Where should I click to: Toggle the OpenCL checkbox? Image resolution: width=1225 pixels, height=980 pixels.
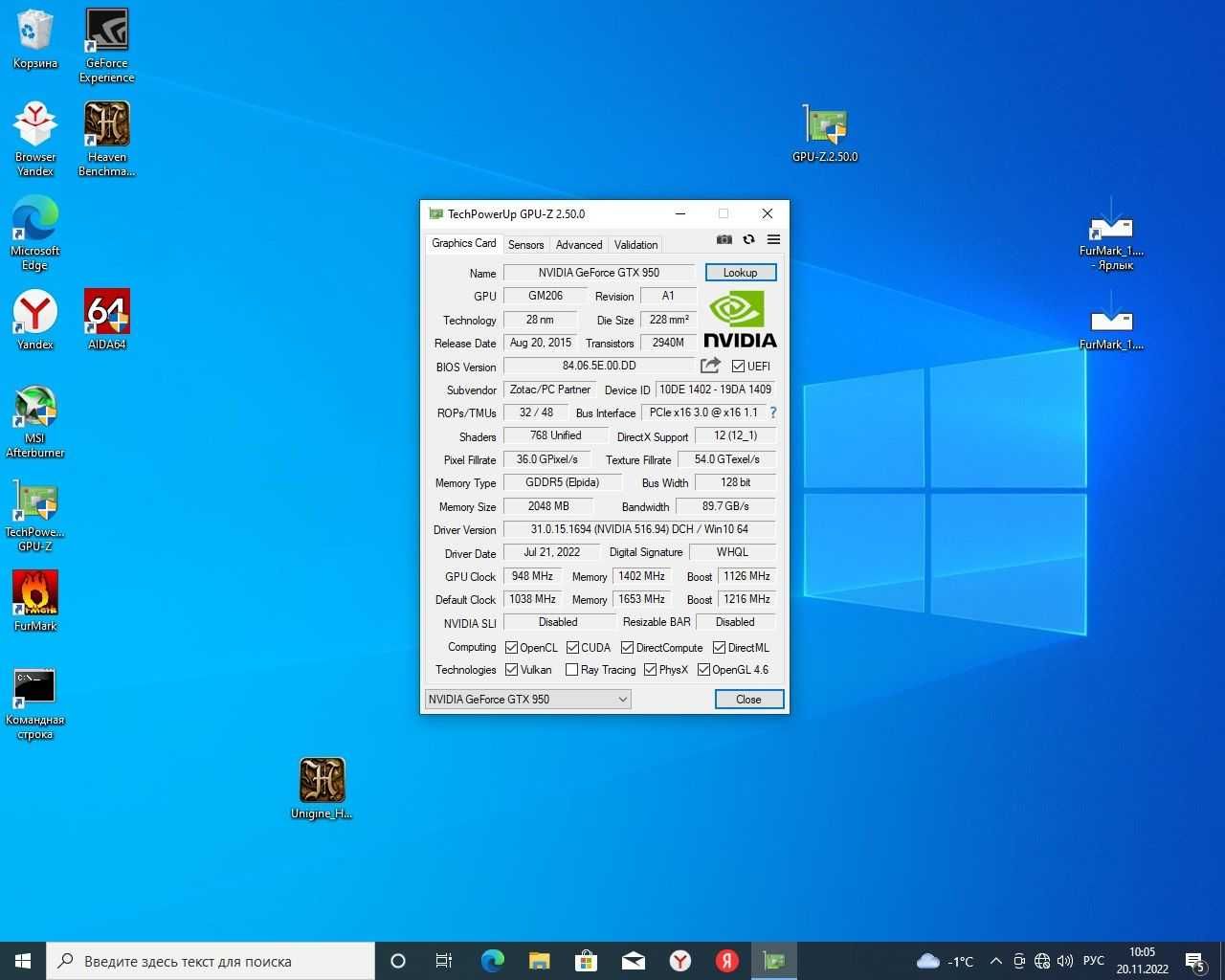coord(511,647)
